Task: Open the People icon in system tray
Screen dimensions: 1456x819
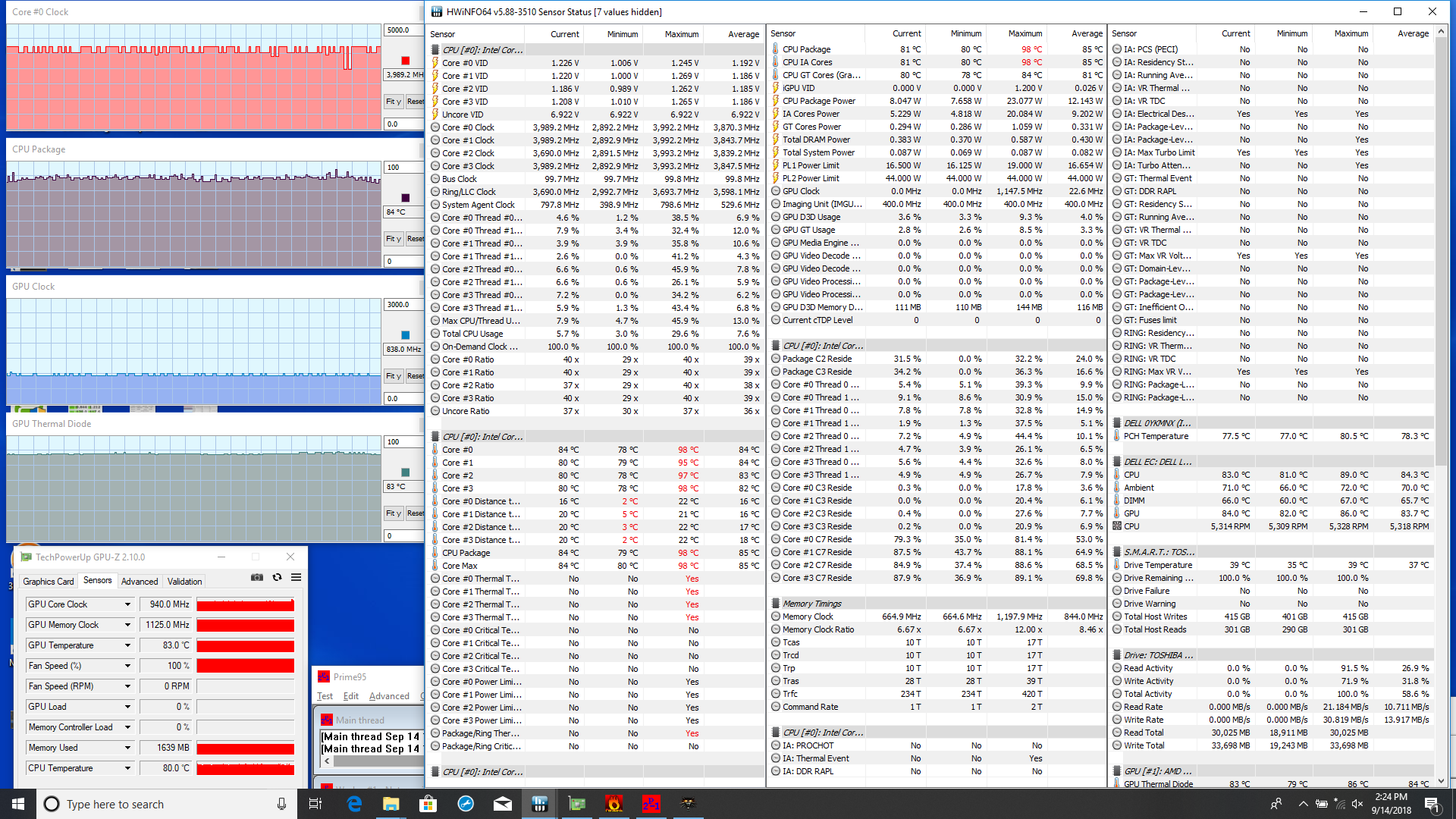Action: pos(1276,804)
